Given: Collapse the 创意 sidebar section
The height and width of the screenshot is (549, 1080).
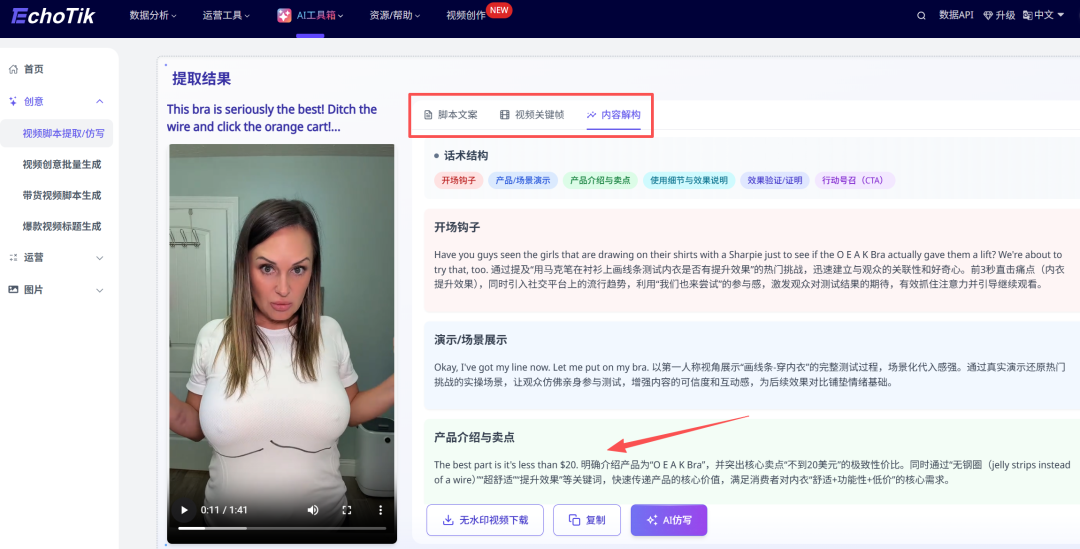Looking at the screenshot, I should click(x=99, y=101).
